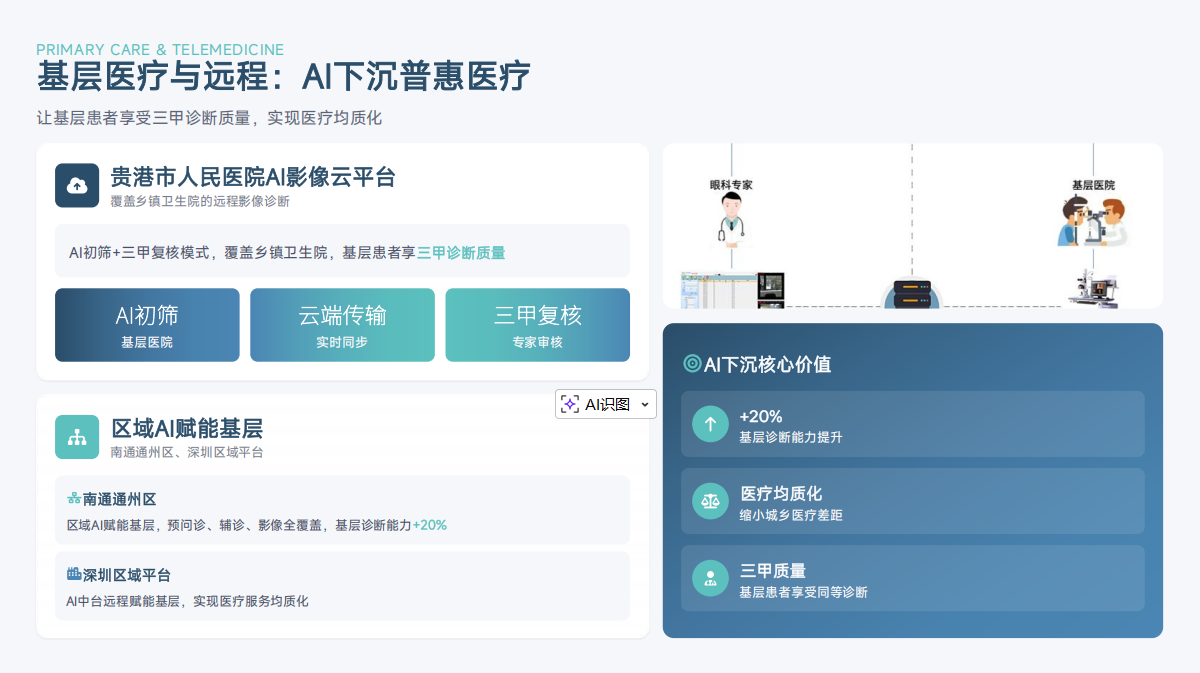Viewport: 1200px width, 673px height.
Task: Click the server icon in the diagram
Action: point(911,295)
